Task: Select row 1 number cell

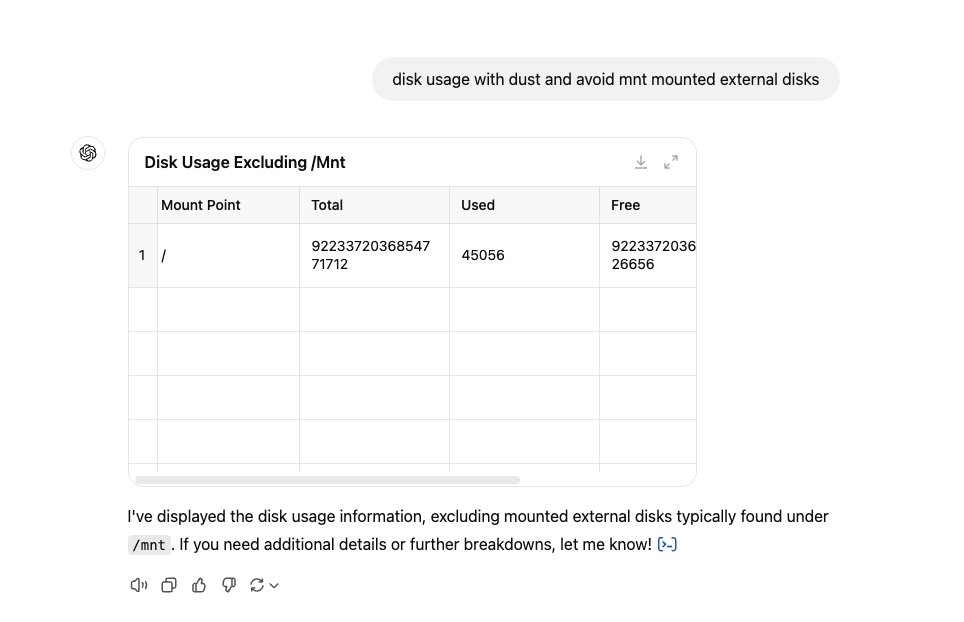Action: coord(143,256)
